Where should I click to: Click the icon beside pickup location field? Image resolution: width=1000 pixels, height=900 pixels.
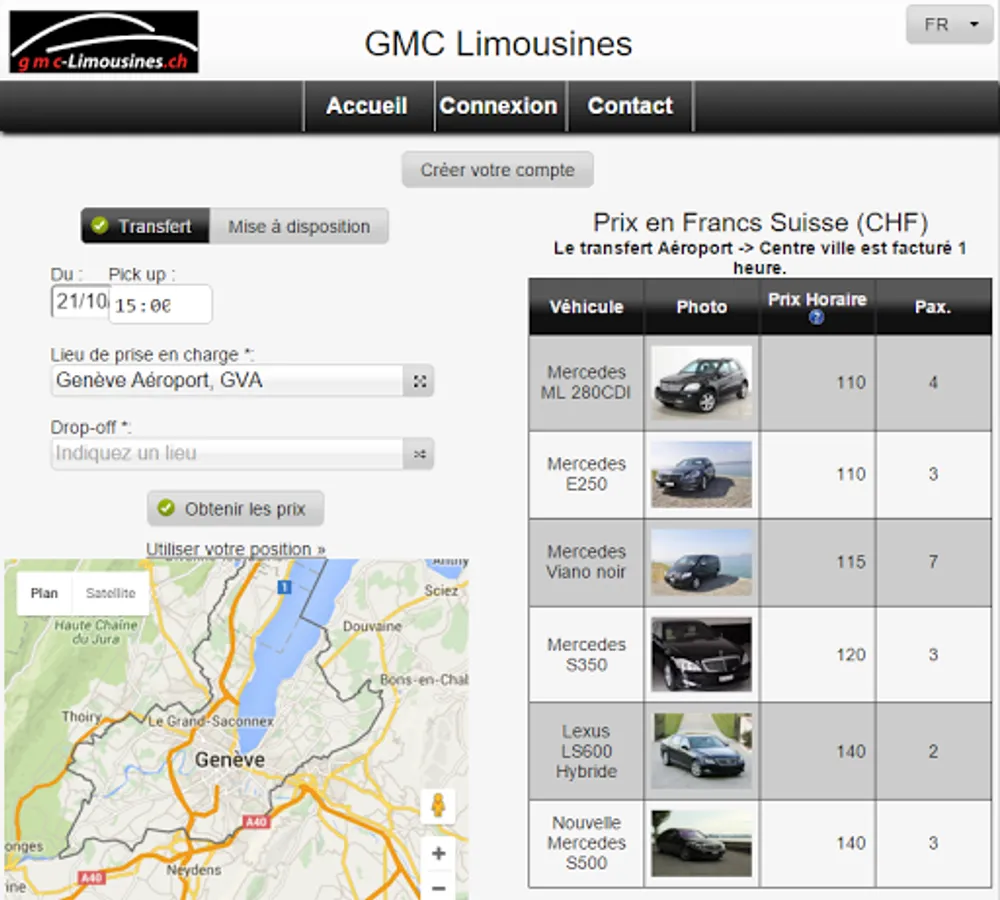click(x=419, y=381)
